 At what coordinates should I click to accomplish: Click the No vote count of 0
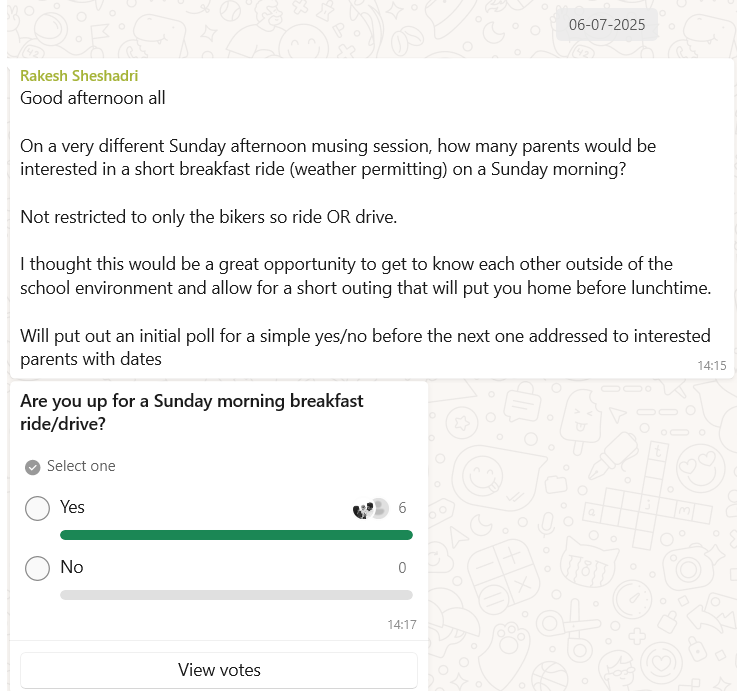point(402,568)
